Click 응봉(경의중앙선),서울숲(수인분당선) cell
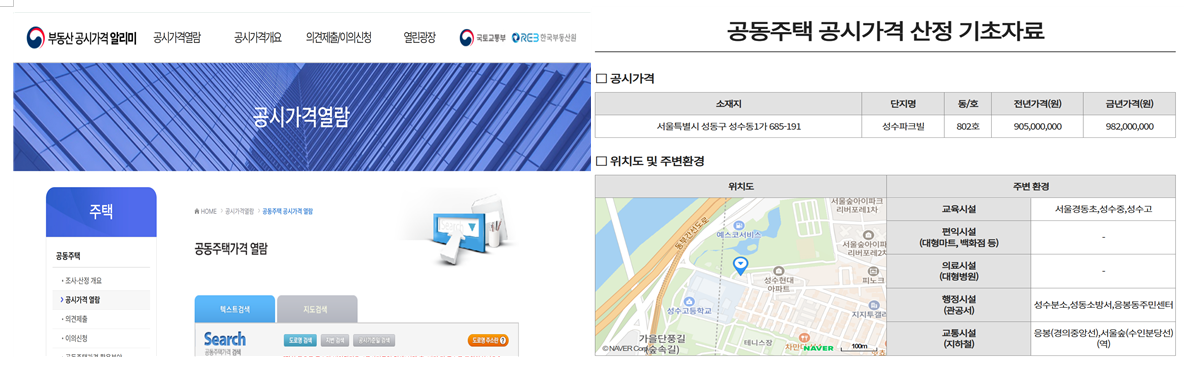Screen dimensions: 1195x377 (x=1103, y=338)
